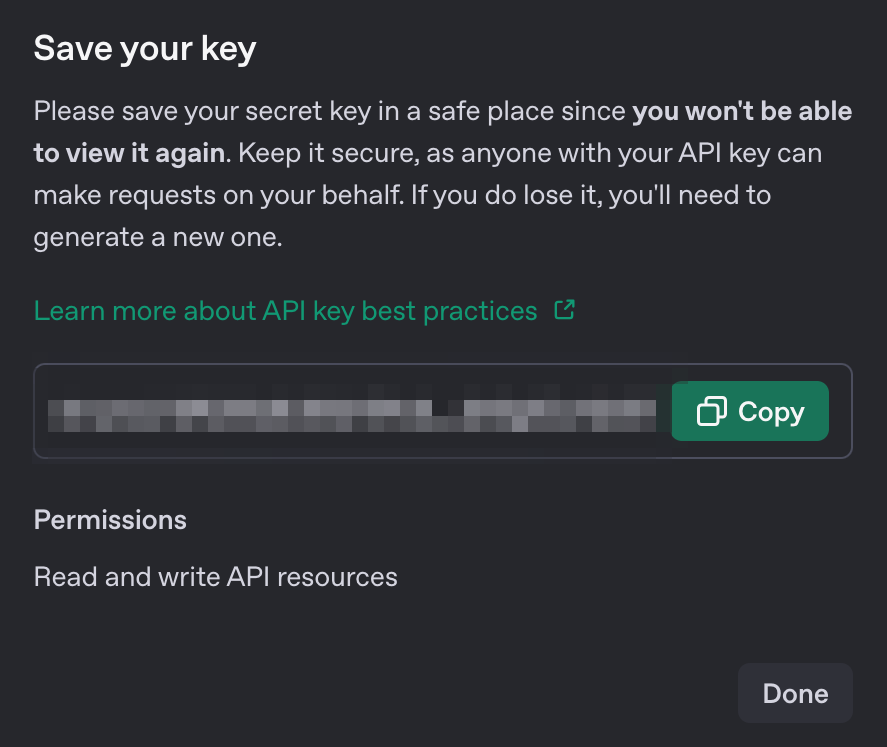The image size is (887, 747).
Task: Click the Read and write API resources text
Action: click(x=215, y=576)
